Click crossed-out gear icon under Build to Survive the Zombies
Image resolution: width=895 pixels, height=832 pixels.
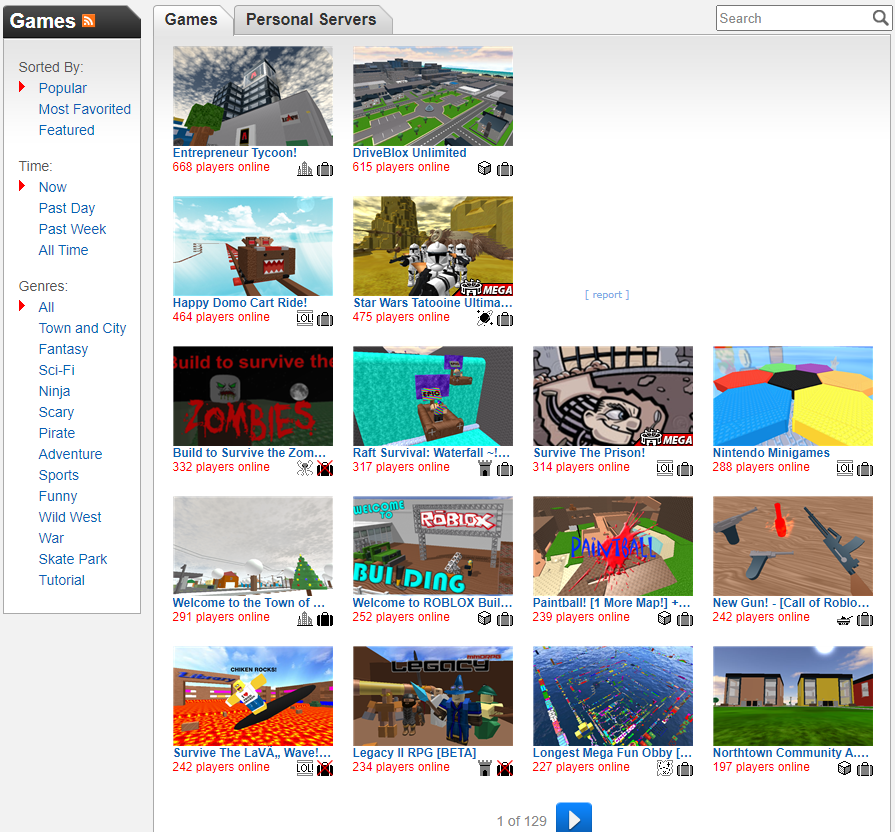325,469
